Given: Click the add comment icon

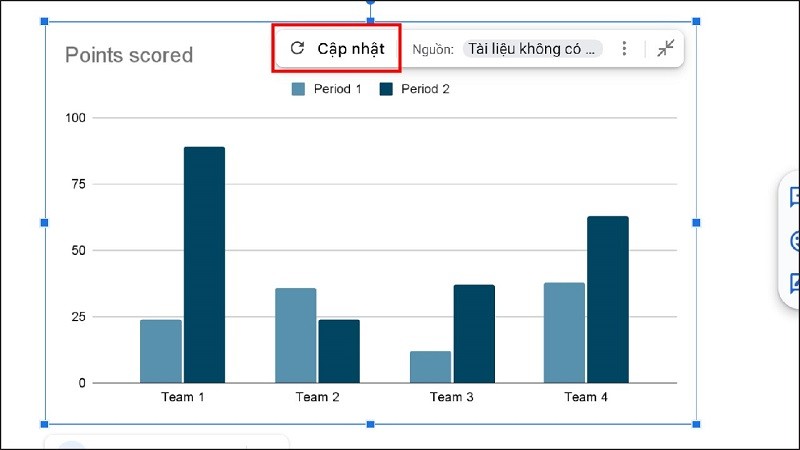Looking at the screenshot, I should (795, 198).
